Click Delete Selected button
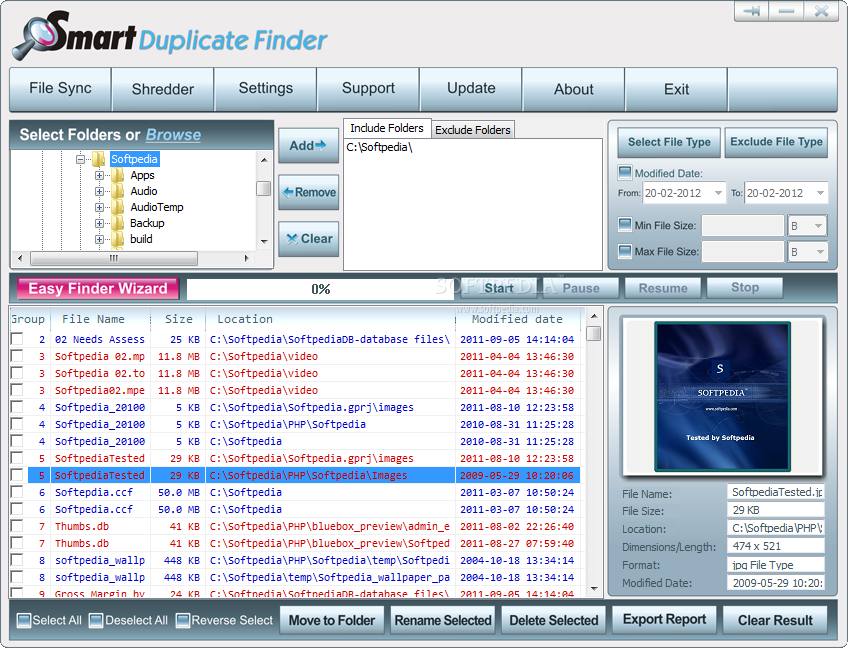This screenshot has height=648, width=848. [554, 620]
